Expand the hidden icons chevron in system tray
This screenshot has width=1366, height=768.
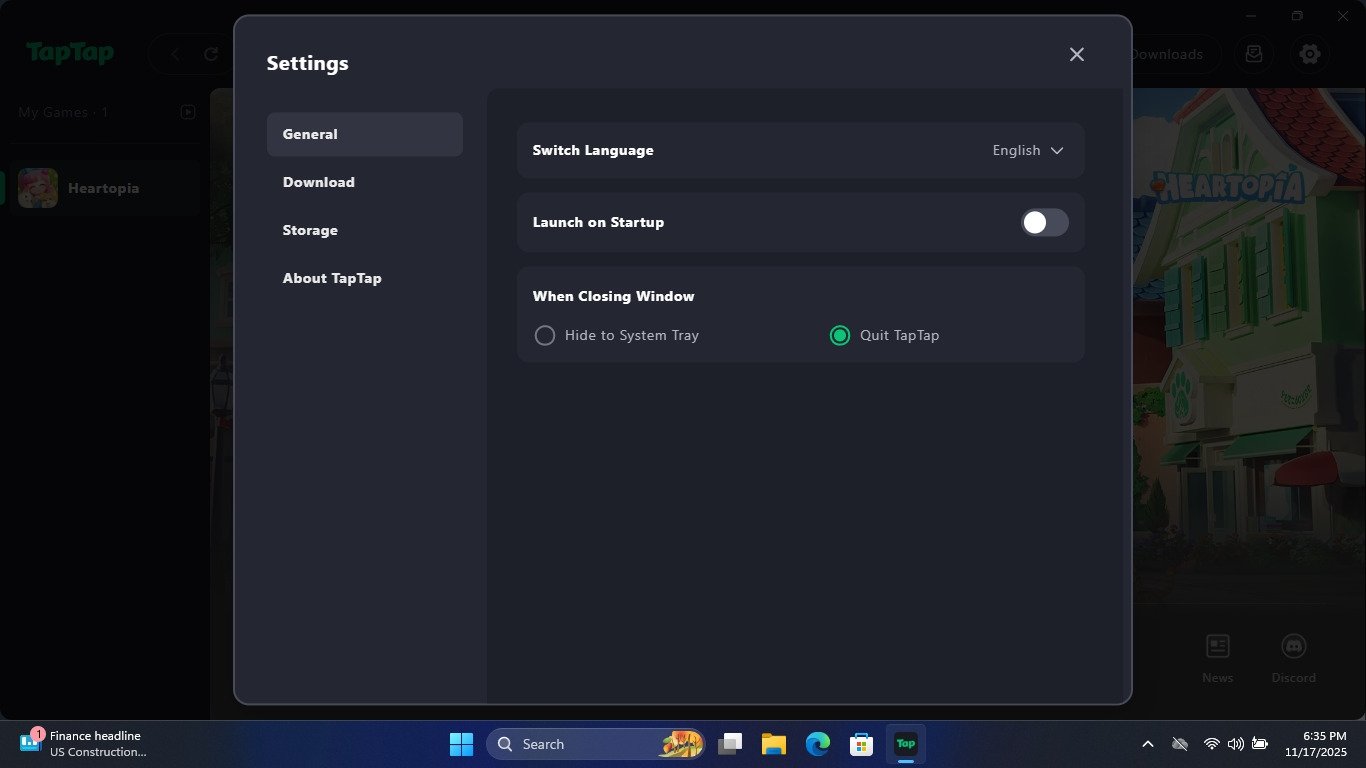pos(1147,743)
